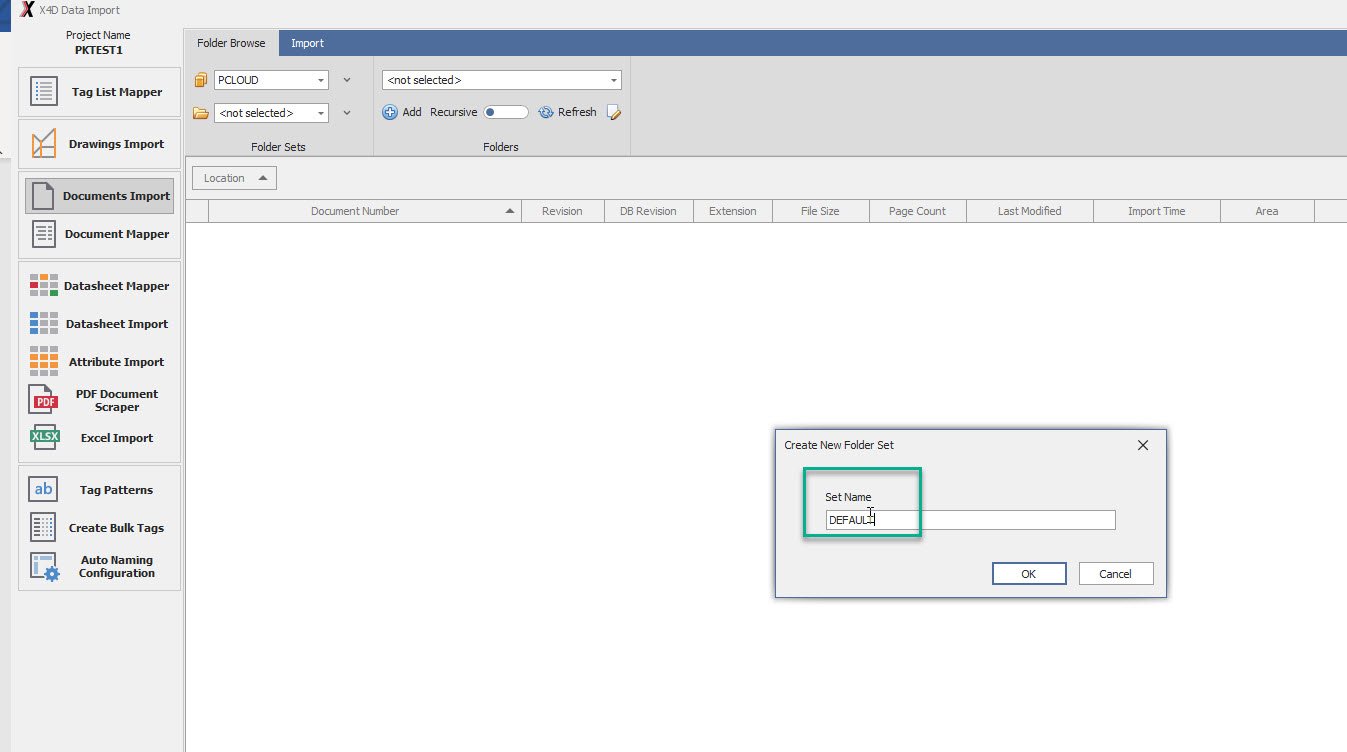Image resolution: width=1347 pixels, height=752 pixels.
Task: Open the Create Bulk Tags tool
Action: 99,528
